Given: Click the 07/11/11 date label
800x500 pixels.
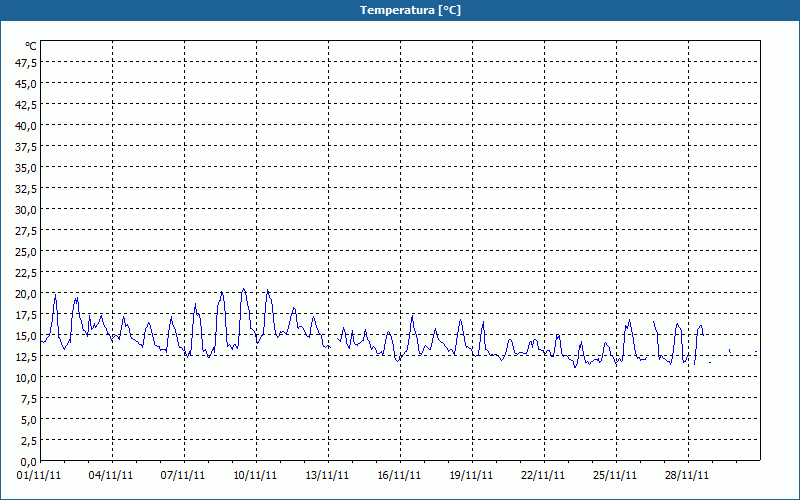Looking at the screenshot, I should (x=183, y=475).
